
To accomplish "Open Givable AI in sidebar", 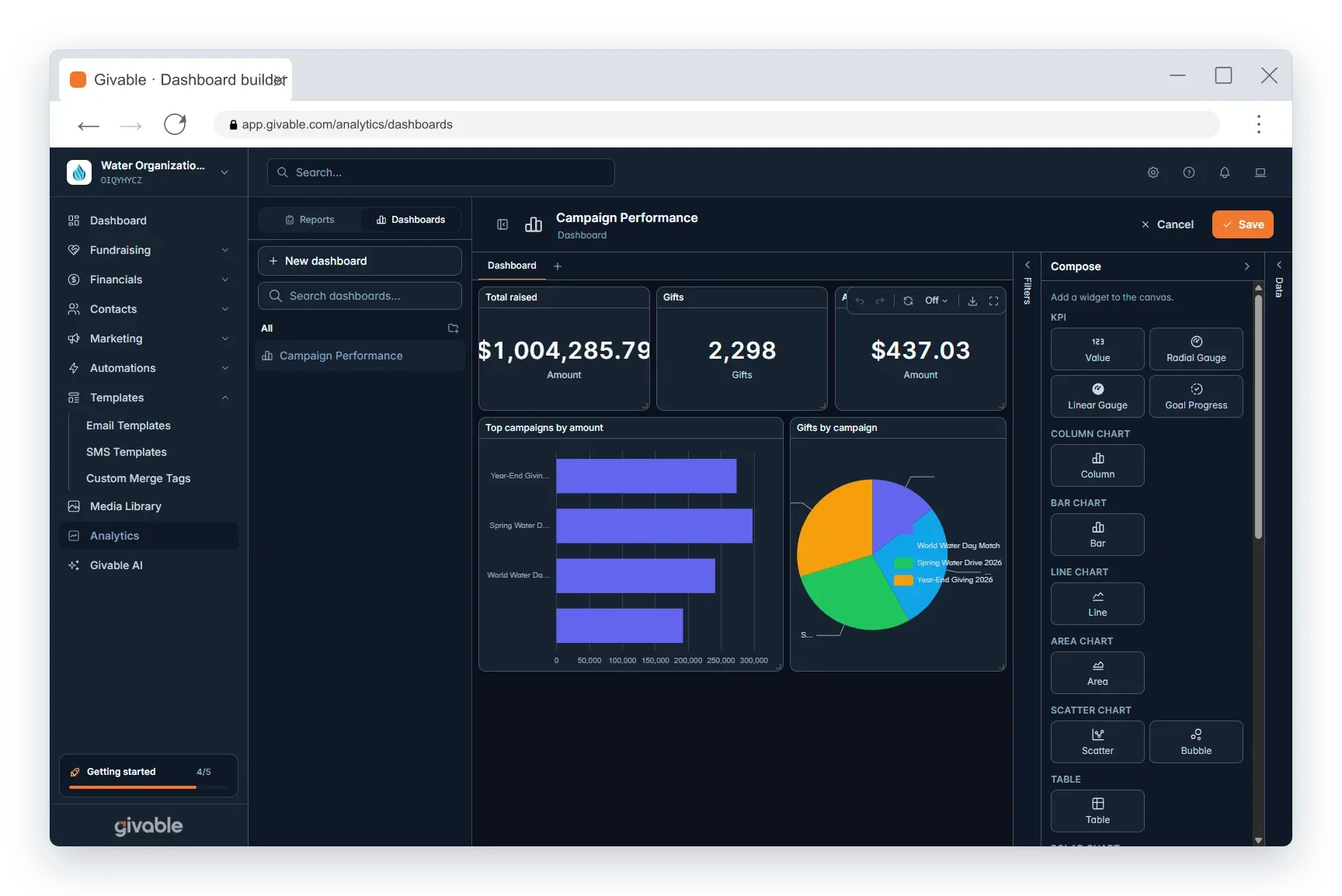I will pyautogui.click(x=148, y=565).
